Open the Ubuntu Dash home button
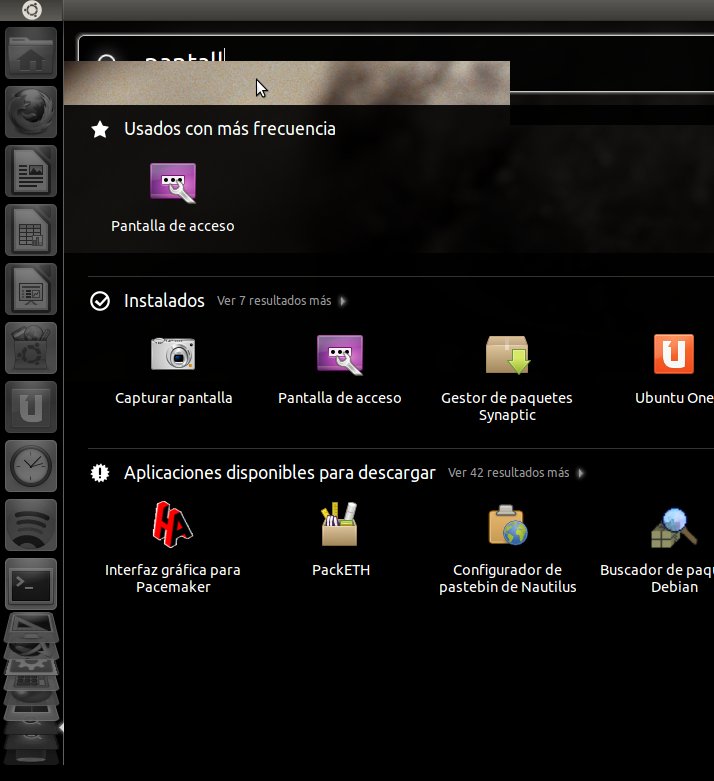This screenshot has width=714, height=781. coord(31,10)
